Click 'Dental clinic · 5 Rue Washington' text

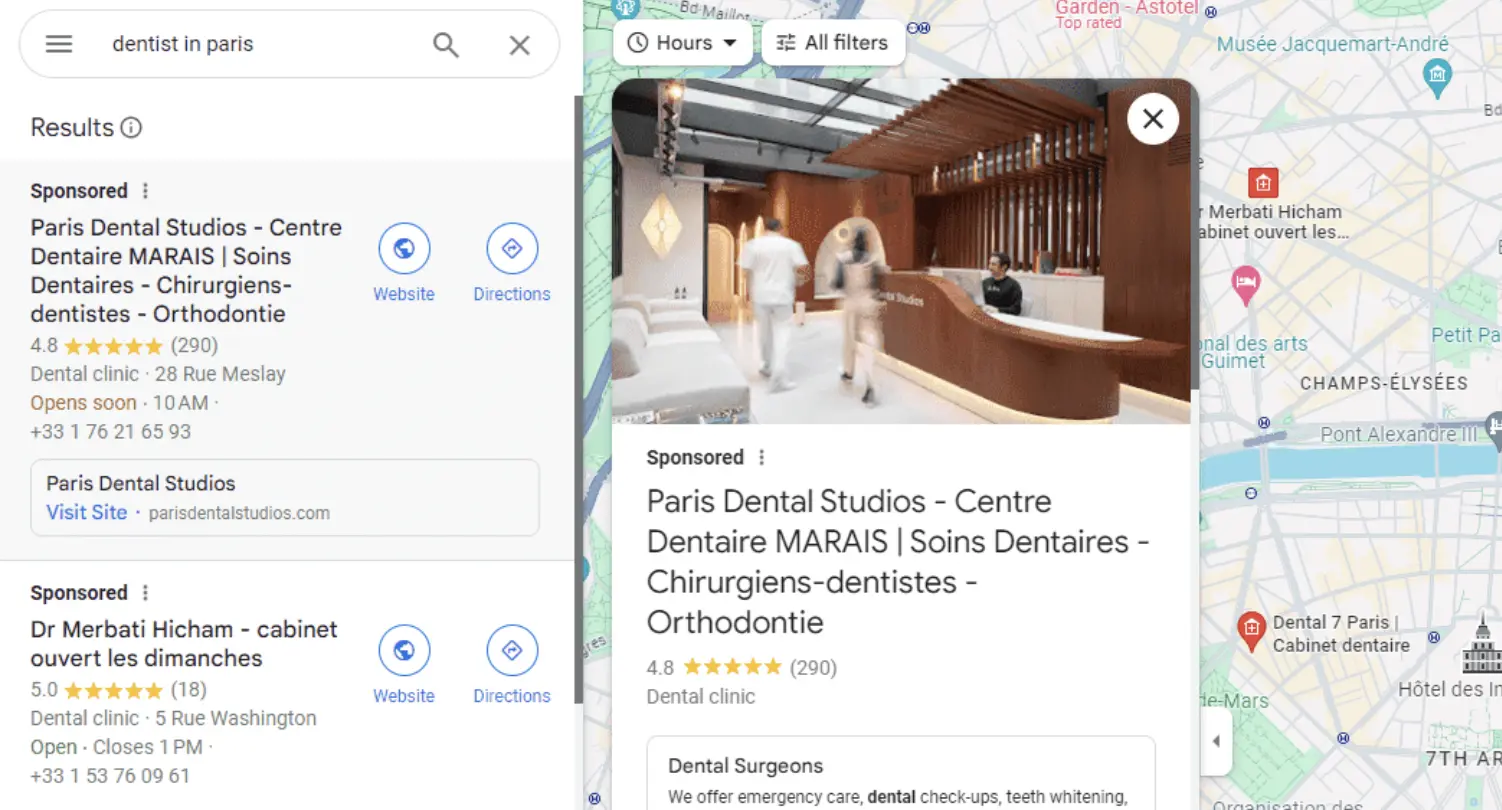173,718
